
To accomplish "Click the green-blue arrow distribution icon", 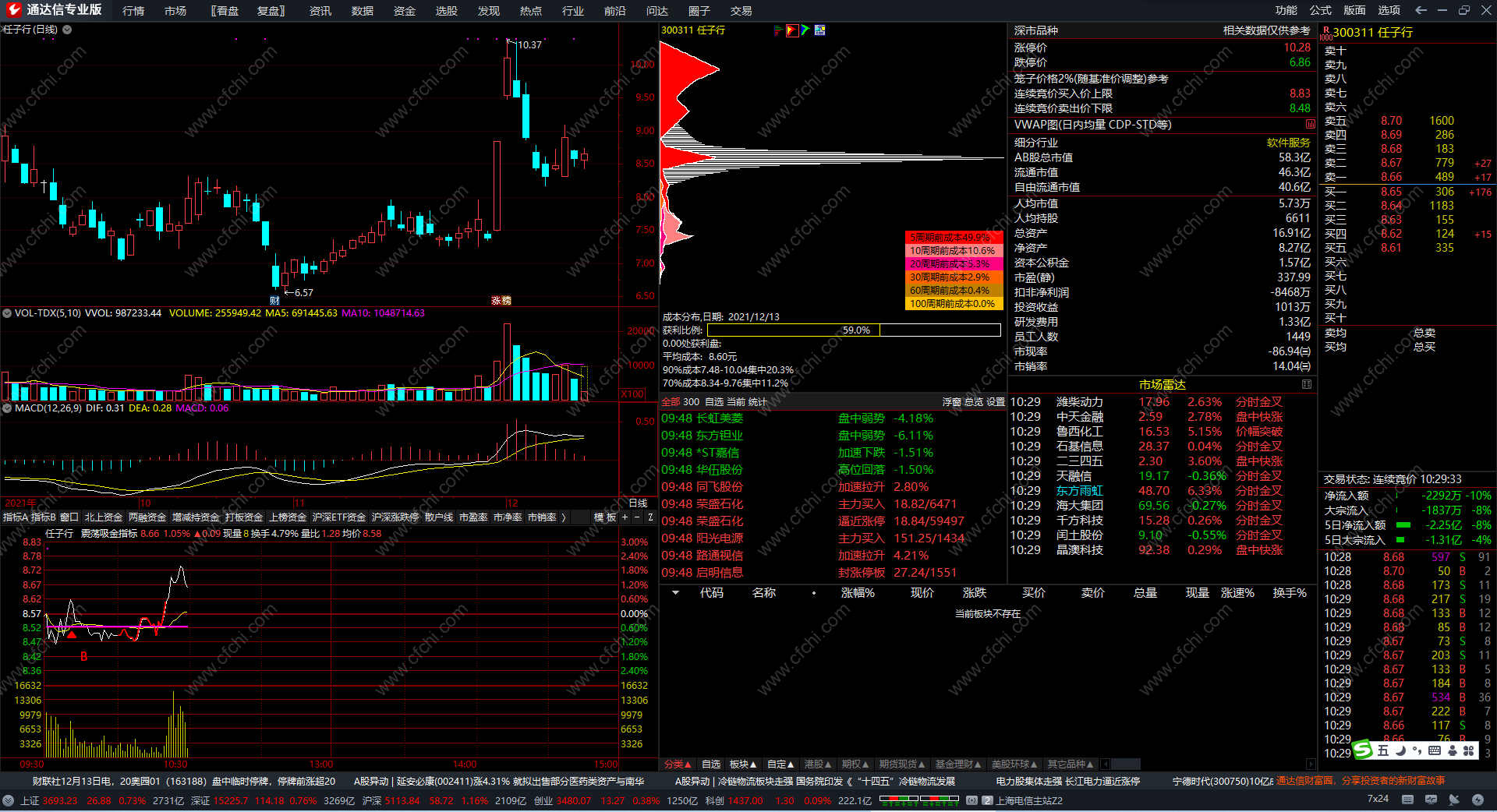I will click(x=805, y=30).
